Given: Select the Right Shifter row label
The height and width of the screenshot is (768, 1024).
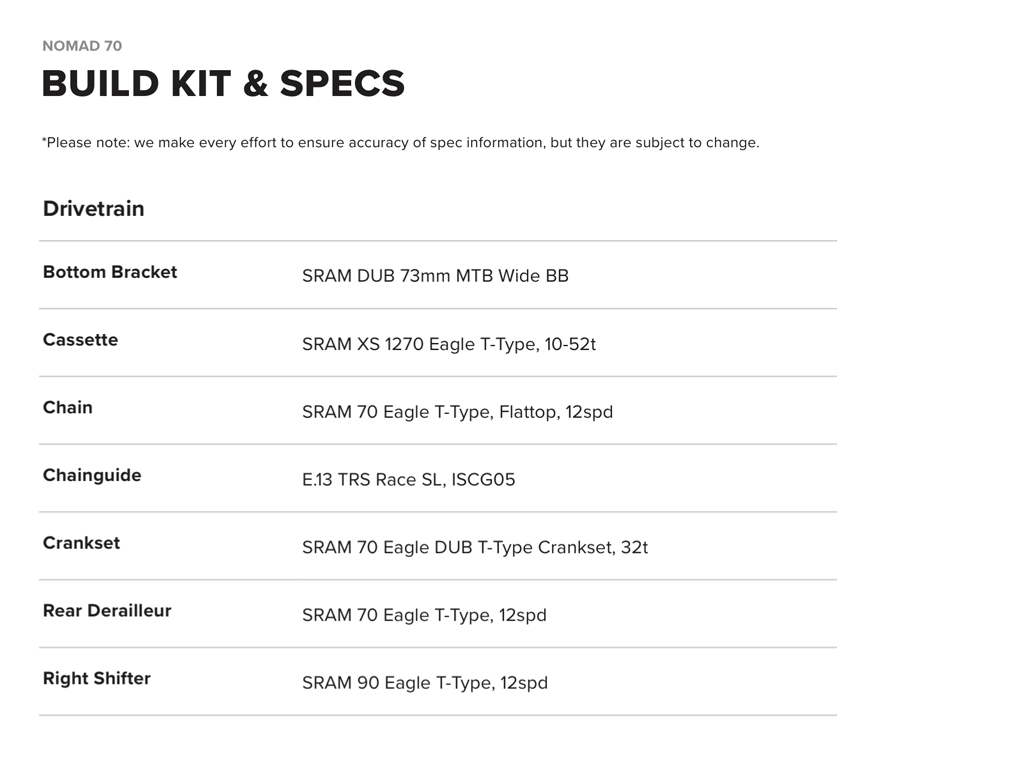Looking at the screenshot, I should point(96,679).
